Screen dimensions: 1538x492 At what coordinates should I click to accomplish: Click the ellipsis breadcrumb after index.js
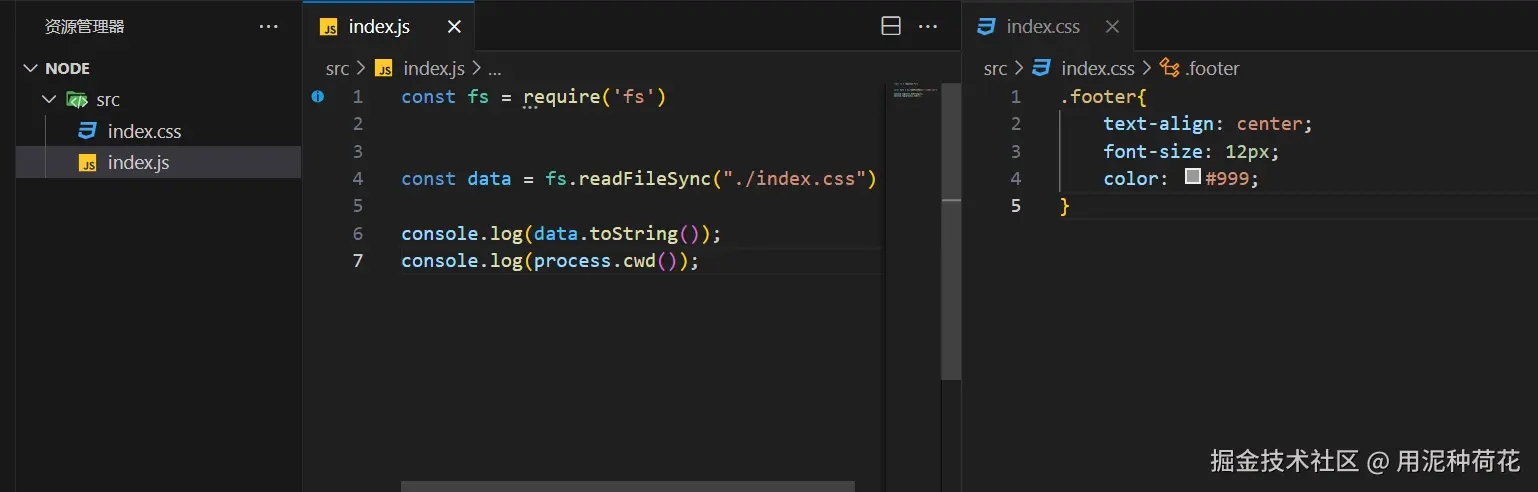pos(494,69)
